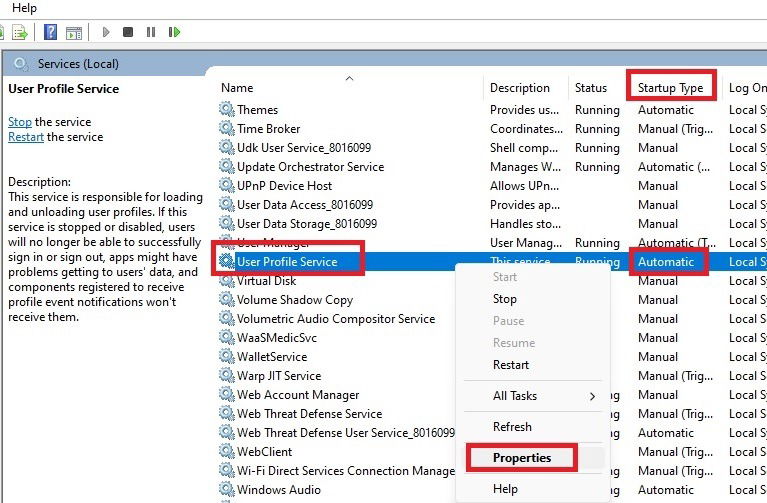
Task: Click the Stop Service square icon
Action: (x=128, y=32)
